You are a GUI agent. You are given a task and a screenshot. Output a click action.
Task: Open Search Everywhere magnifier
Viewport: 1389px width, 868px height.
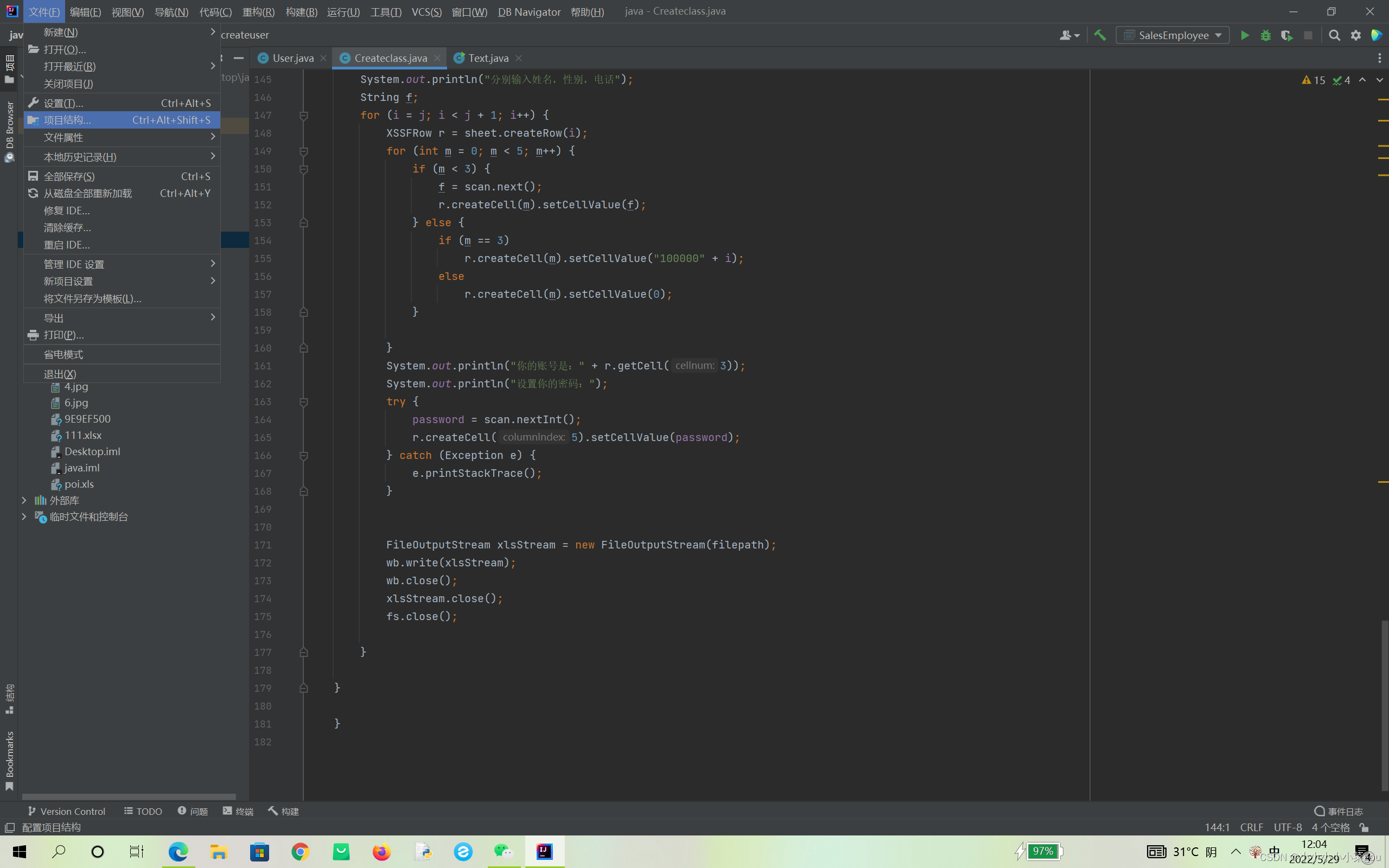click(1335, 35)
